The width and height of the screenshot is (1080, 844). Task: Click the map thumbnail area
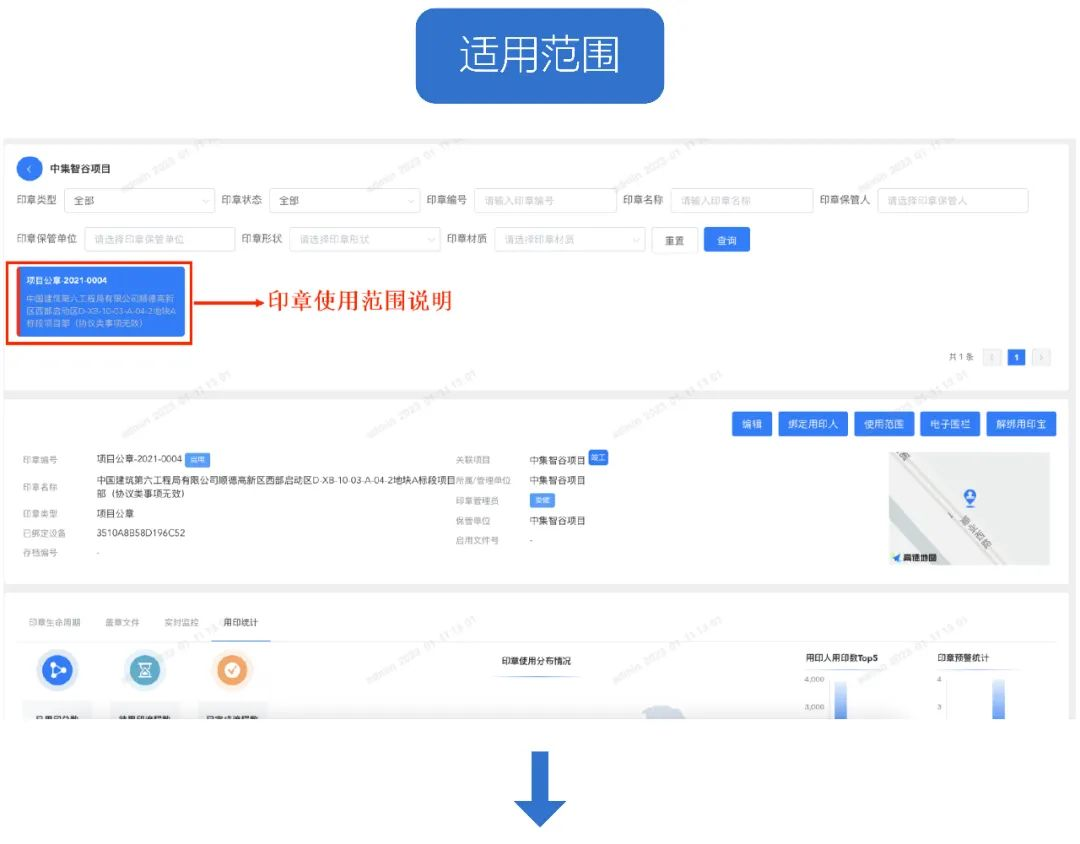click(969, 508)
